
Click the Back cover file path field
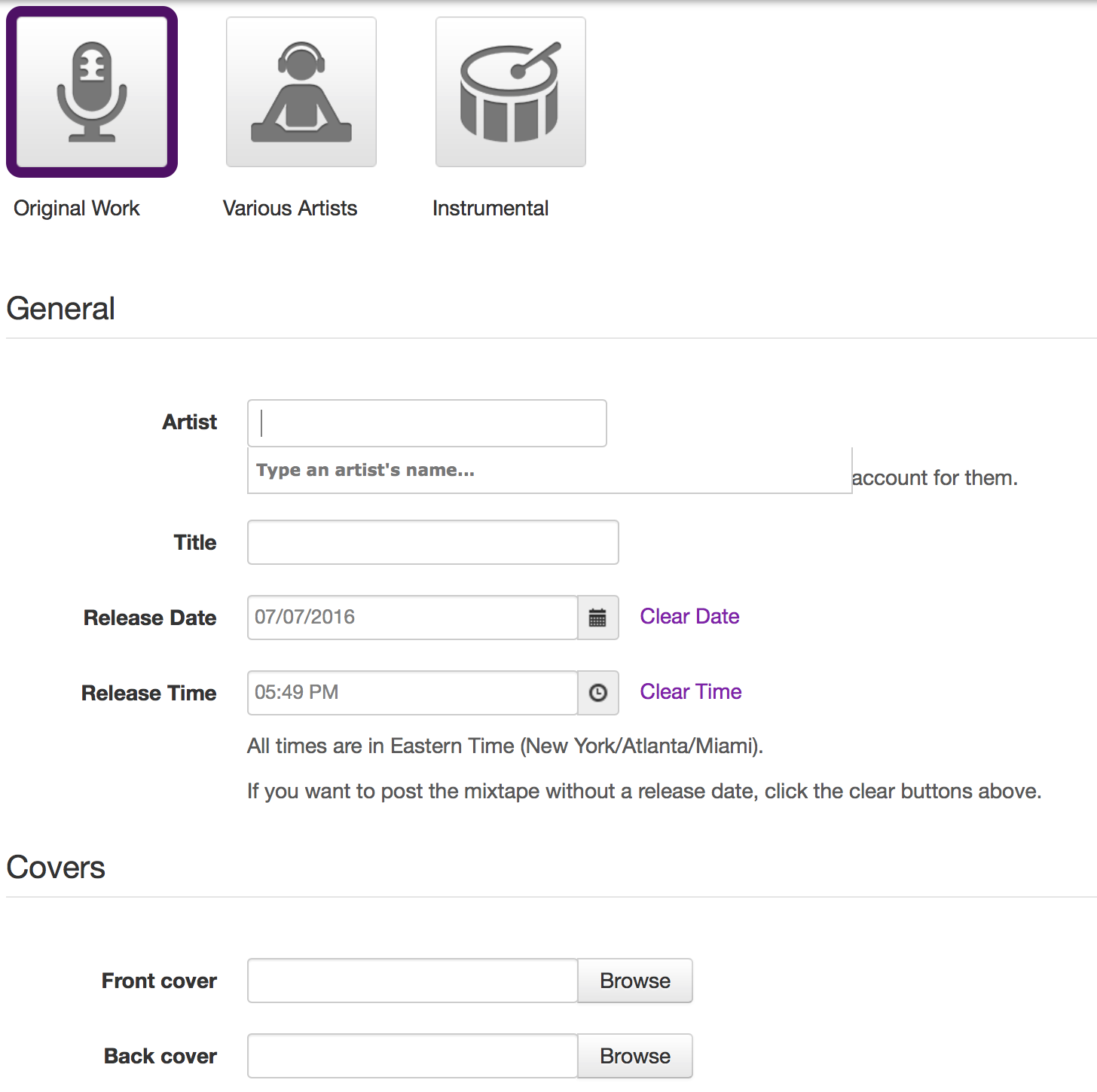point(411,1056)
